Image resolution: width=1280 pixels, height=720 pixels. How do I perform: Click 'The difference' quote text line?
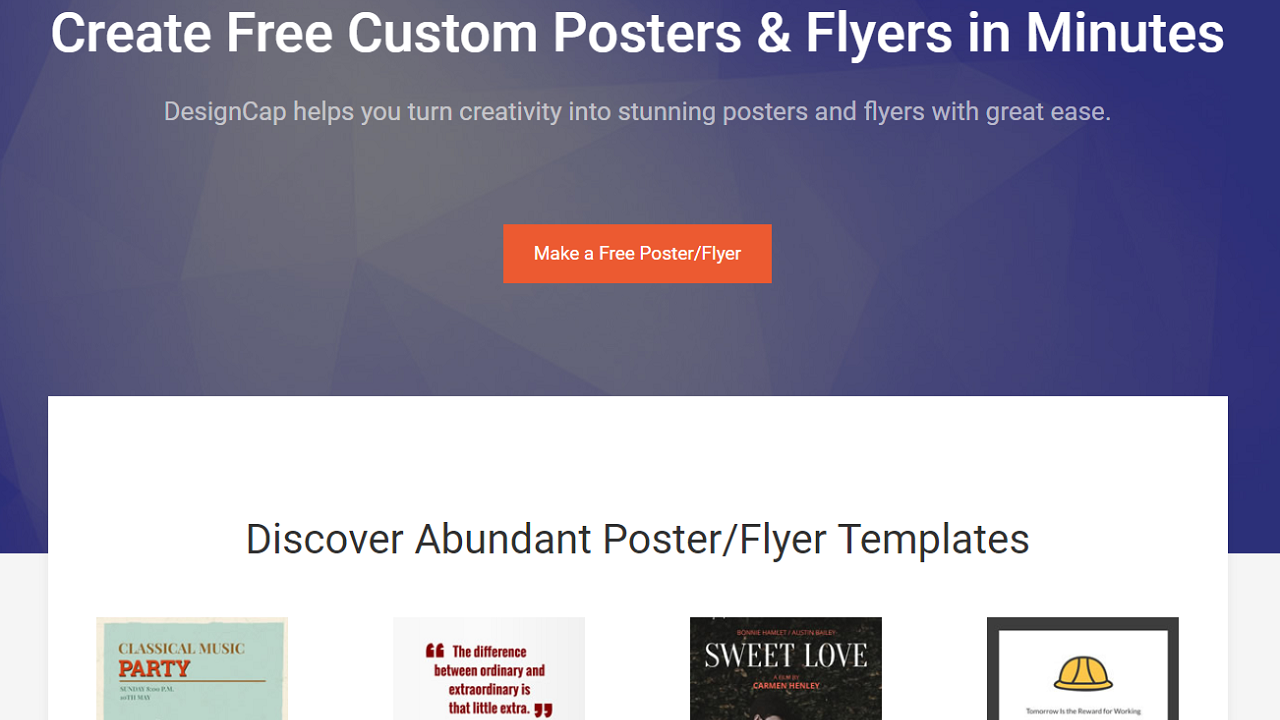click(489, 651)
